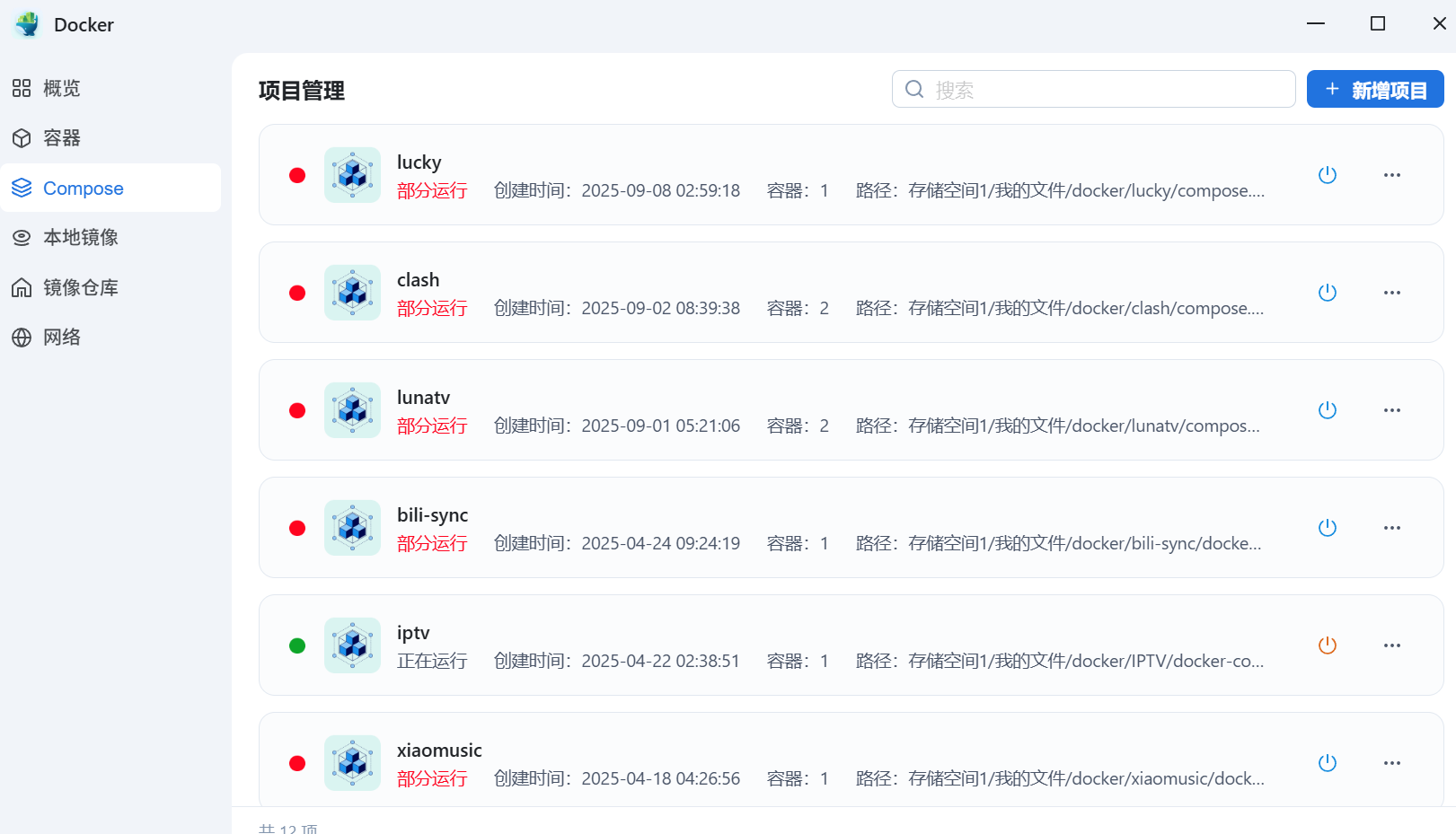Click the 部分运行 status of xiaomusic
This screenshot has width=1456, height=834.
point(432,778)
